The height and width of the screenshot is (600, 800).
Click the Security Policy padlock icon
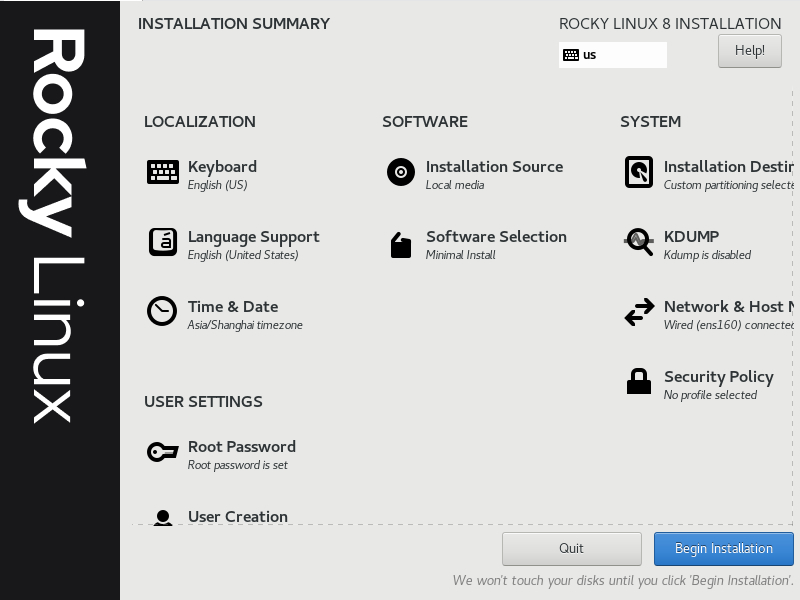tap(639, 381)
